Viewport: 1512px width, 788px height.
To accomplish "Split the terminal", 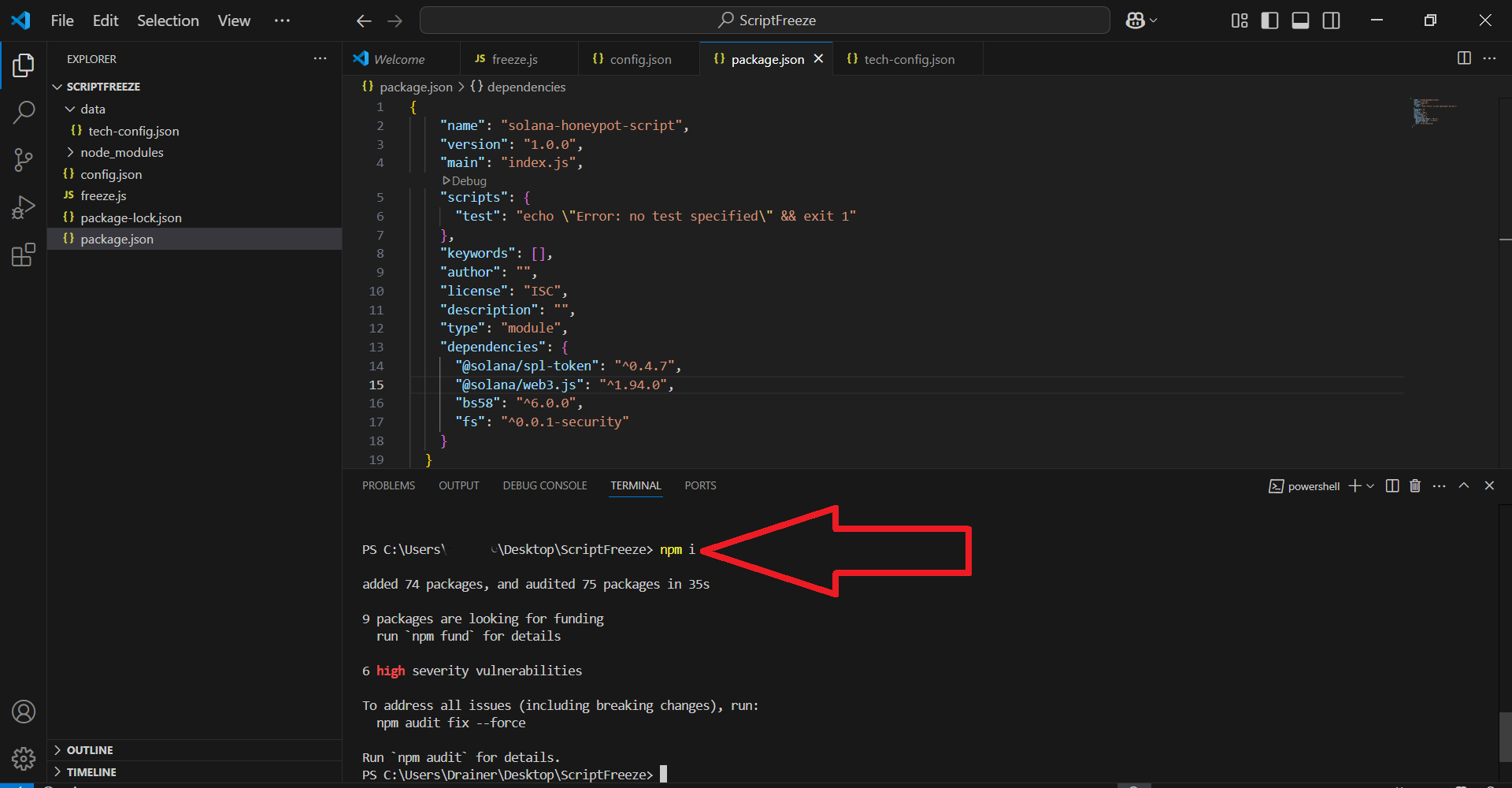I will click(1392, 485).
